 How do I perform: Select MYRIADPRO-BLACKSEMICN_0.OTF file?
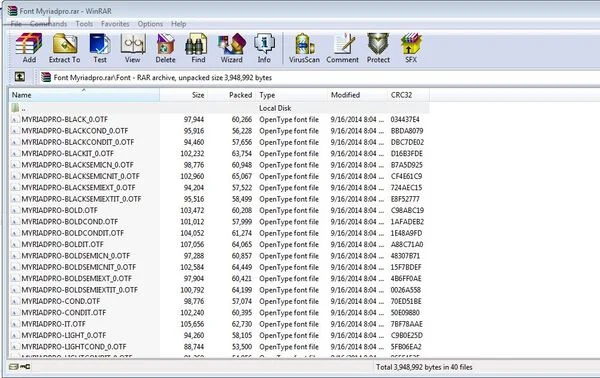point(77,165)
